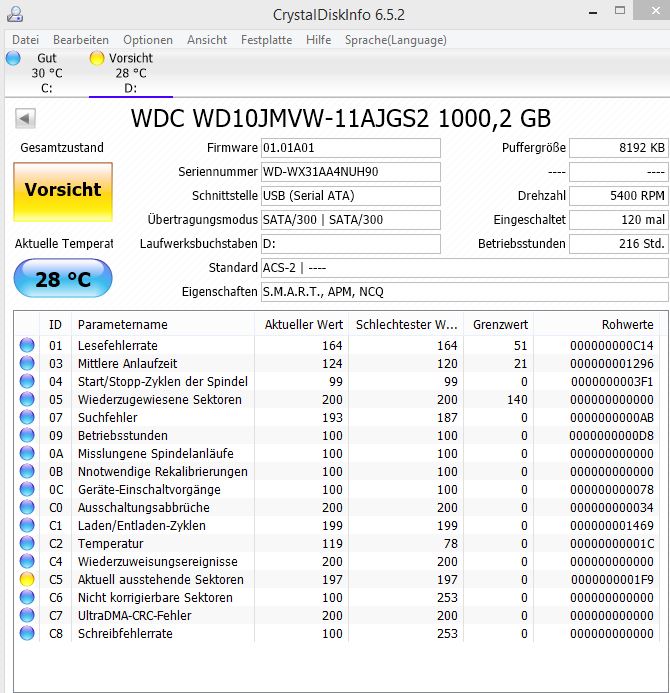
Task: Click the status dot for Ausschaltungsabbrüche
Action: 27,507
